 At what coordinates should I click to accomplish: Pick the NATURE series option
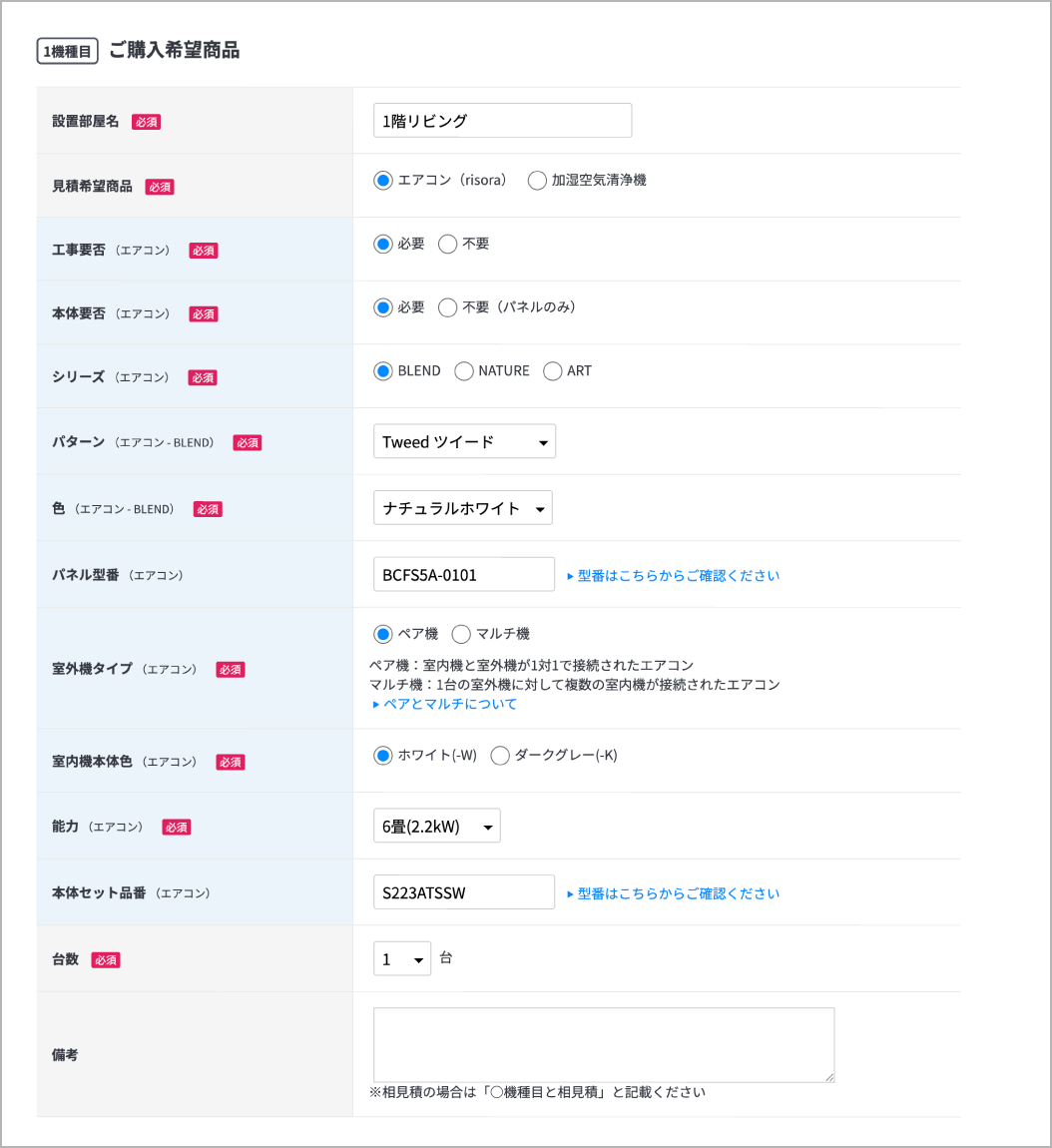click(x=464, y=371)
